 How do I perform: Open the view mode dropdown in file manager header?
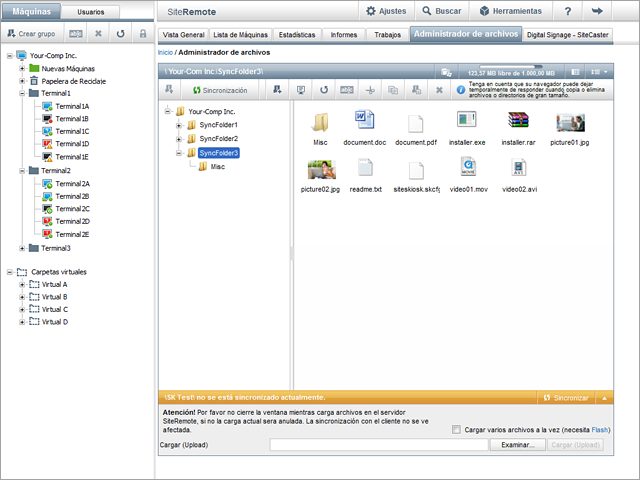[598, 73]
